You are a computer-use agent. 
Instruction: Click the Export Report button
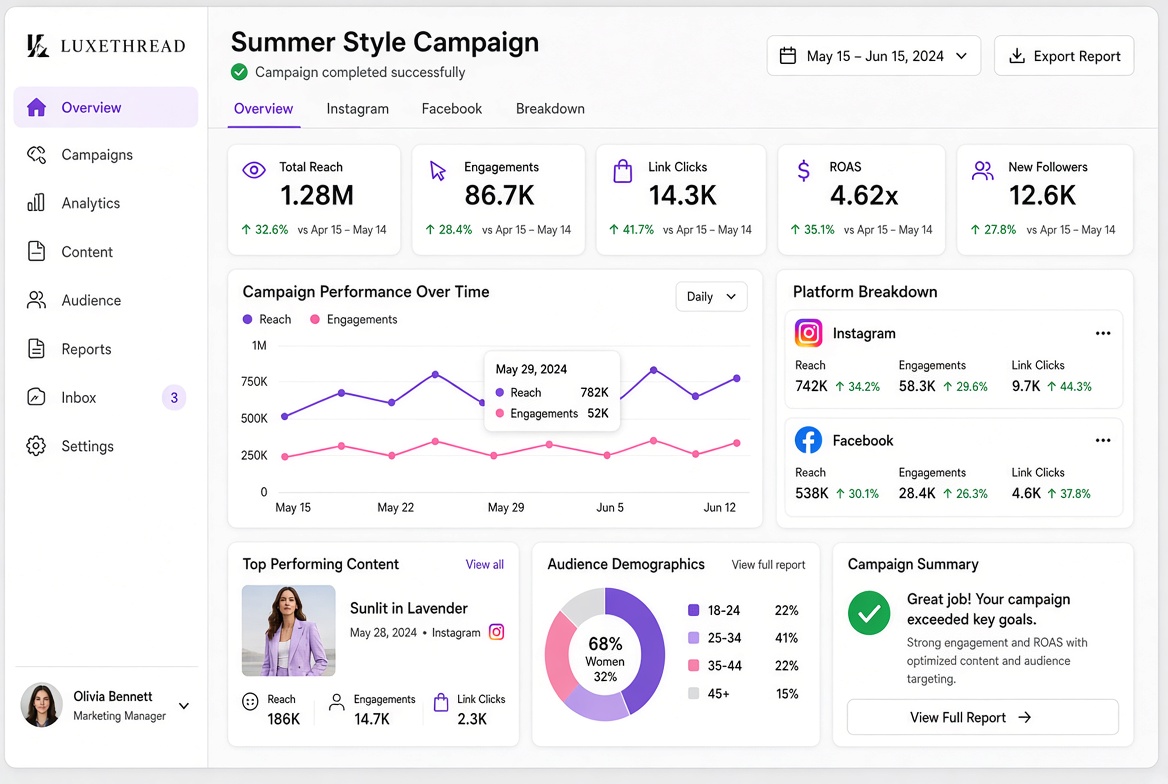[x=1064, y=56]
